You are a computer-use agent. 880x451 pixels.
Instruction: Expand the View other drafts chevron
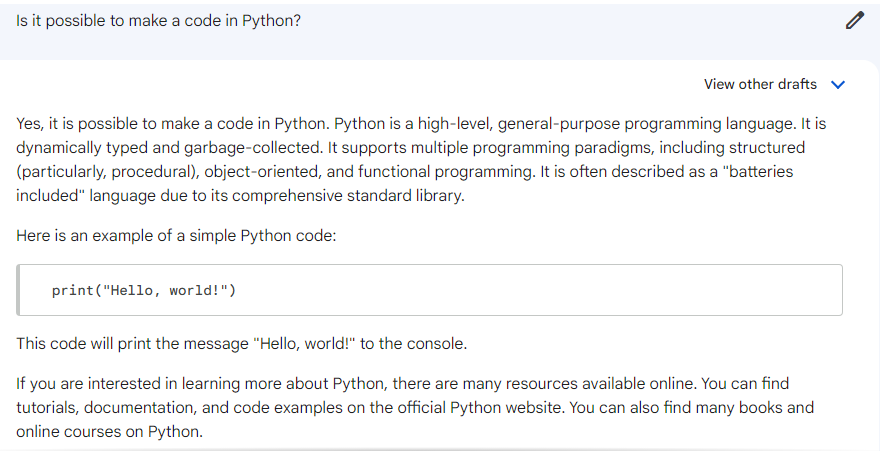tap(838, 85)
